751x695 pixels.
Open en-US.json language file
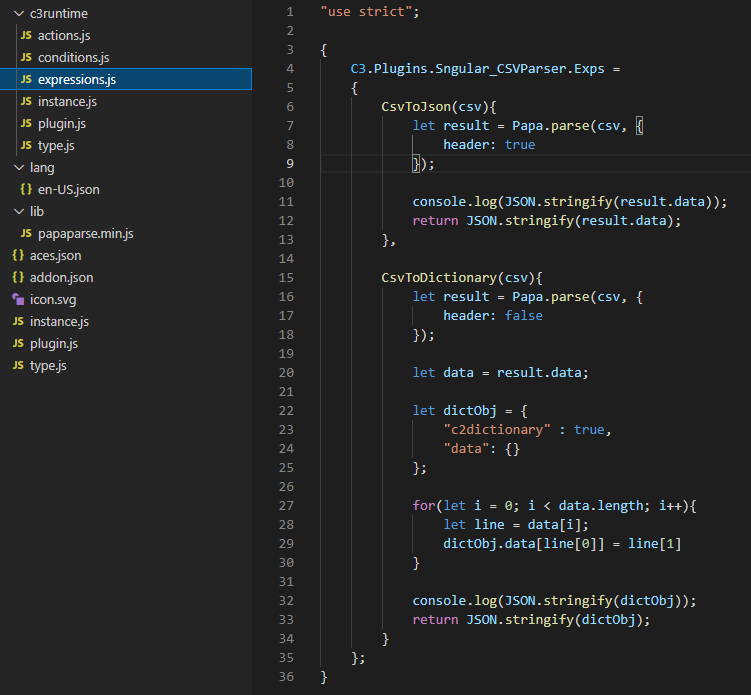click(69, 190)
